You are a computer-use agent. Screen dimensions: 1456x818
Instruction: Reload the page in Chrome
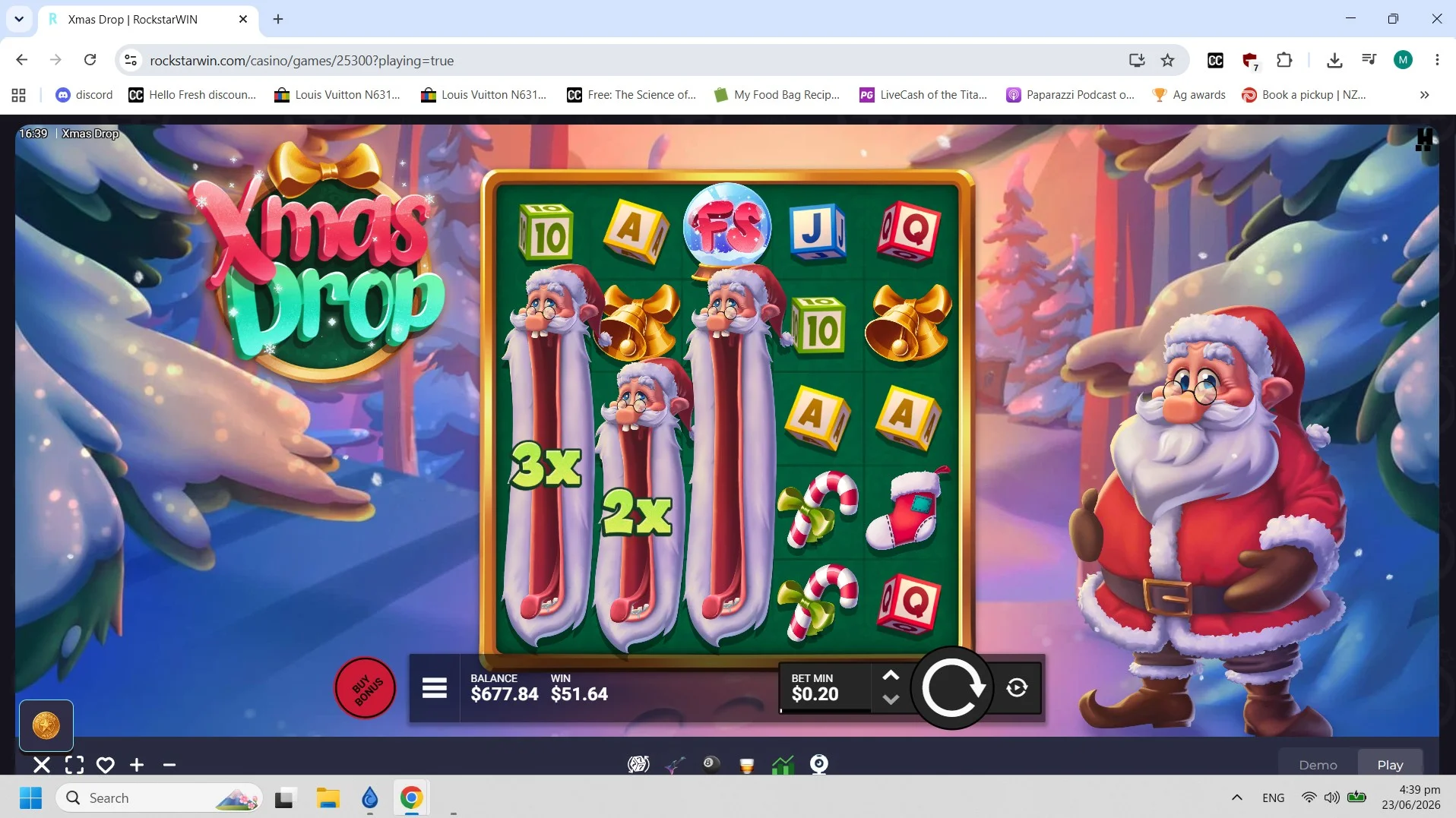click(90, 60)
